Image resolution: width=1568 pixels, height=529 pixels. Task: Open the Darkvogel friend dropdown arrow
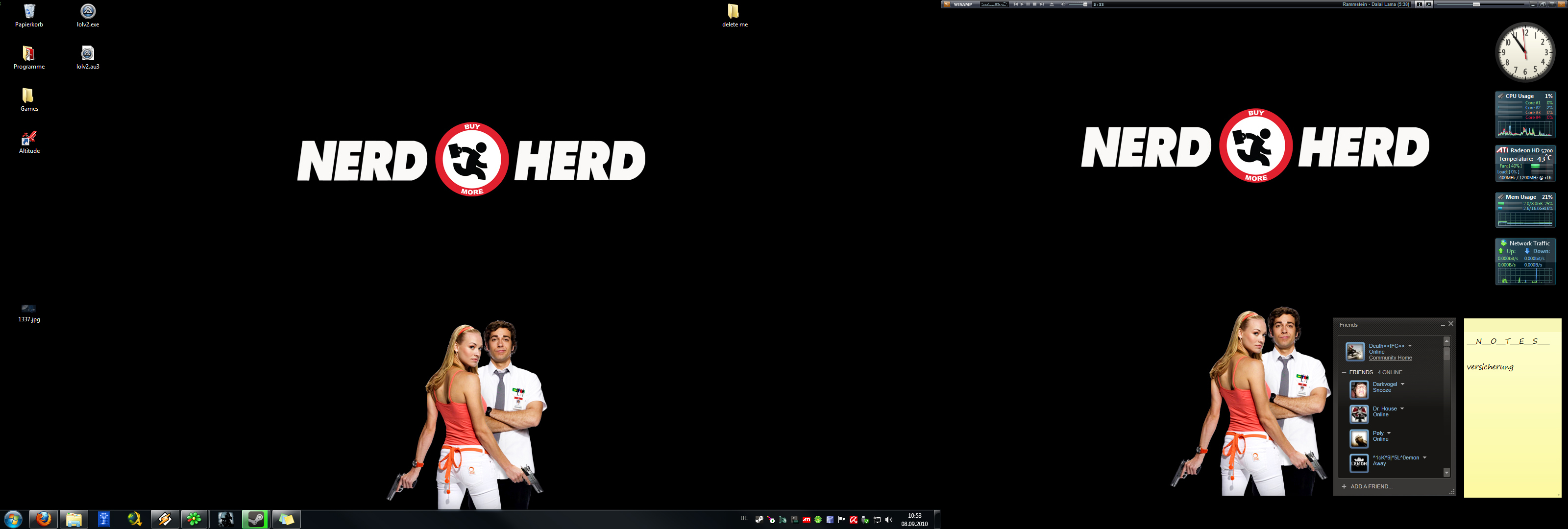coord(1402,384)
